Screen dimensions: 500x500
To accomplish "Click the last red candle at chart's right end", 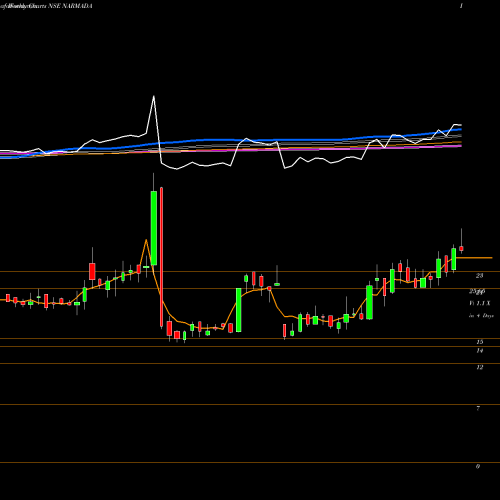I will 461,249.
